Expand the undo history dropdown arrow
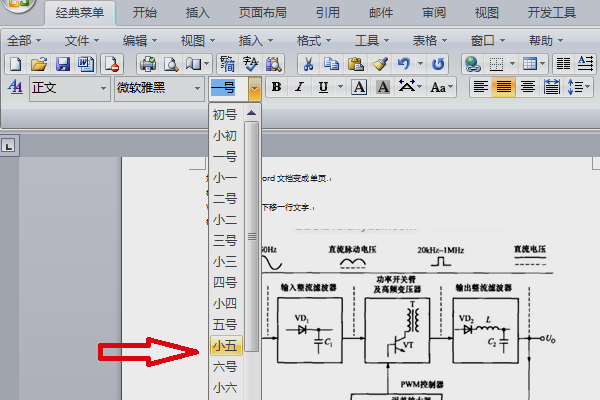 tap(420, 64)
